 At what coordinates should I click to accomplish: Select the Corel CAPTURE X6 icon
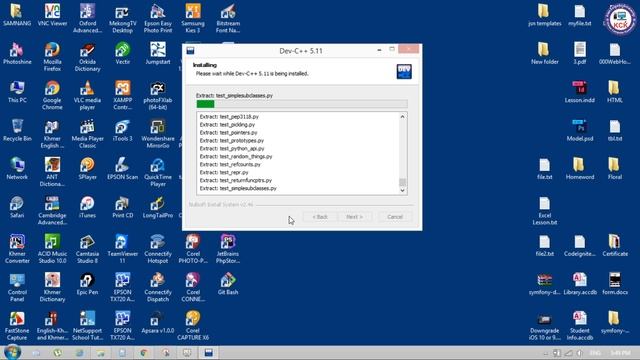[193, 325]
